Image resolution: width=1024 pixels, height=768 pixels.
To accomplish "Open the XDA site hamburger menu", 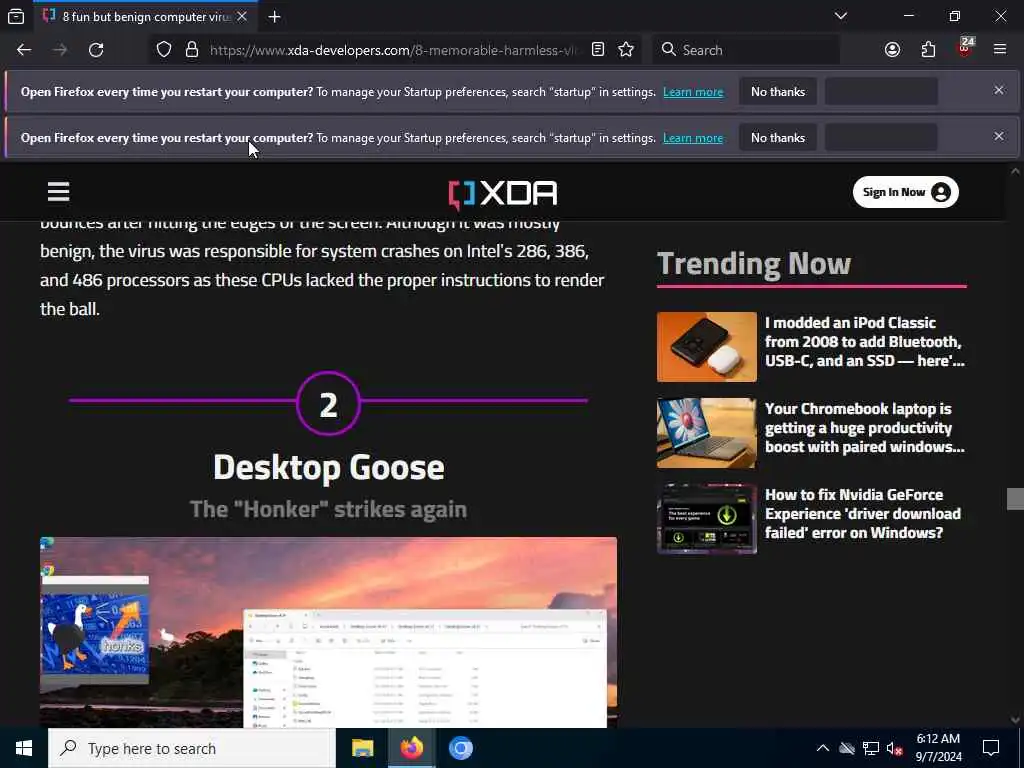I will [x=58, y=192].
